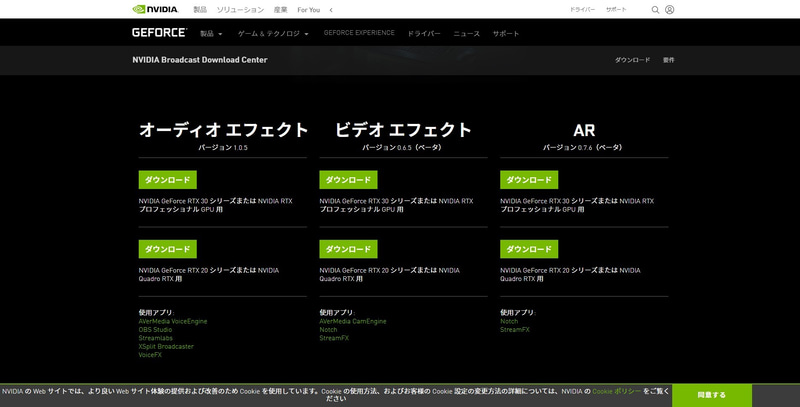Download Video Effects for RTX 20
The width and height of the screenshot is (800, 407).
[x=348, y=249]
